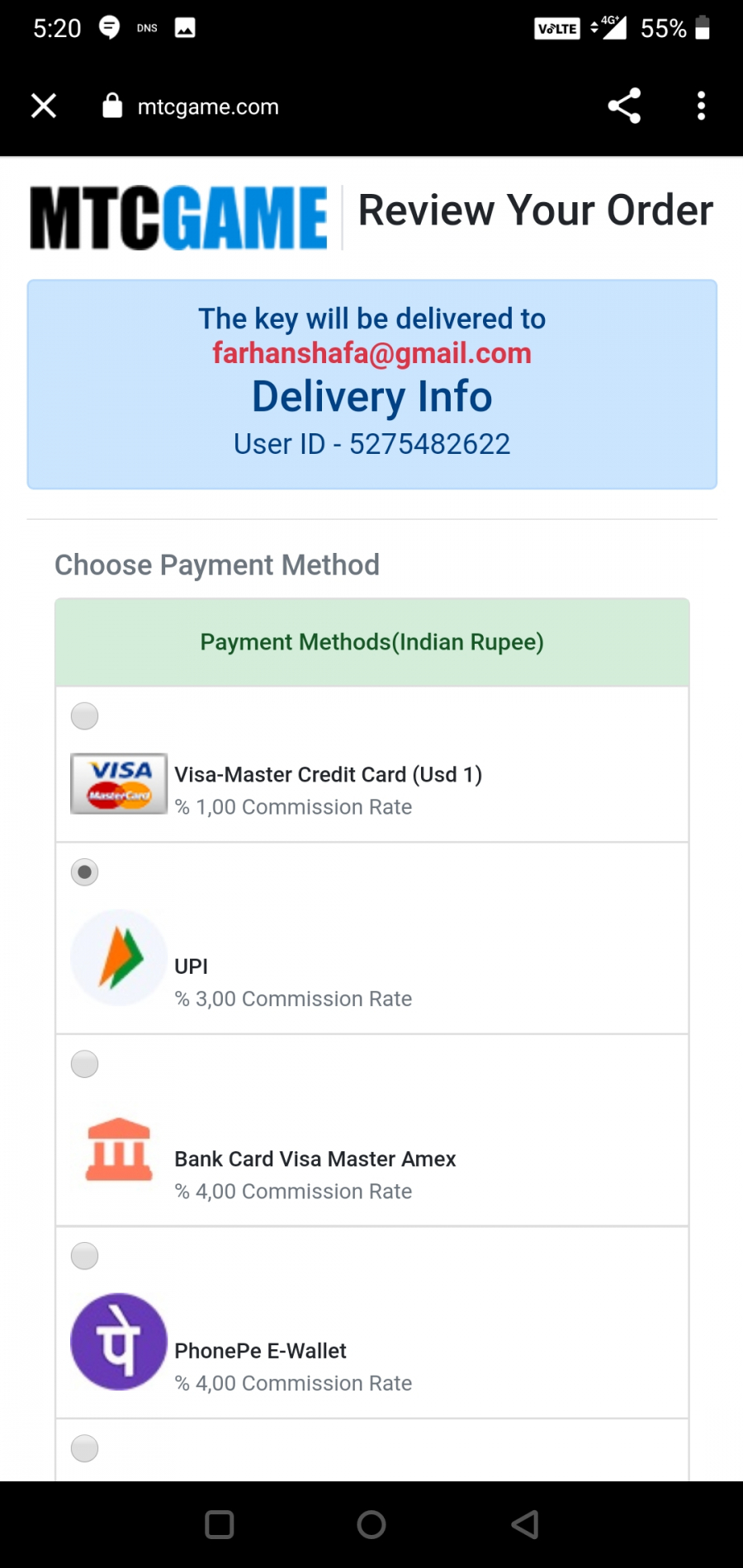Viewport: 743px width, 1568px height.
Task: Select the UPI radio button
Action: tap(84, 872)
